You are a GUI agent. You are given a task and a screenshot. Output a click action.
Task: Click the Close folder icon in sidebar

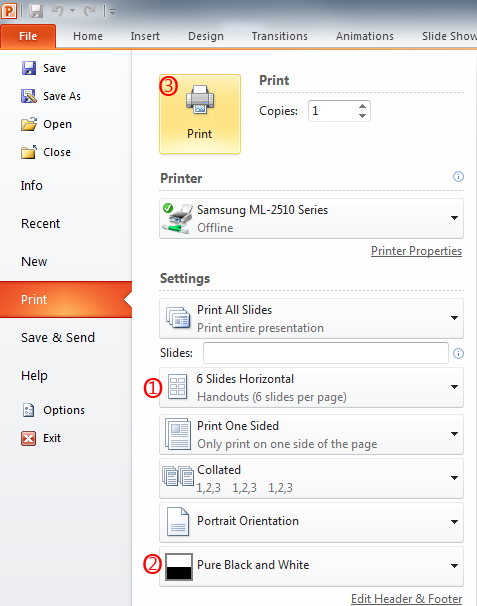(x=29, y=152)
